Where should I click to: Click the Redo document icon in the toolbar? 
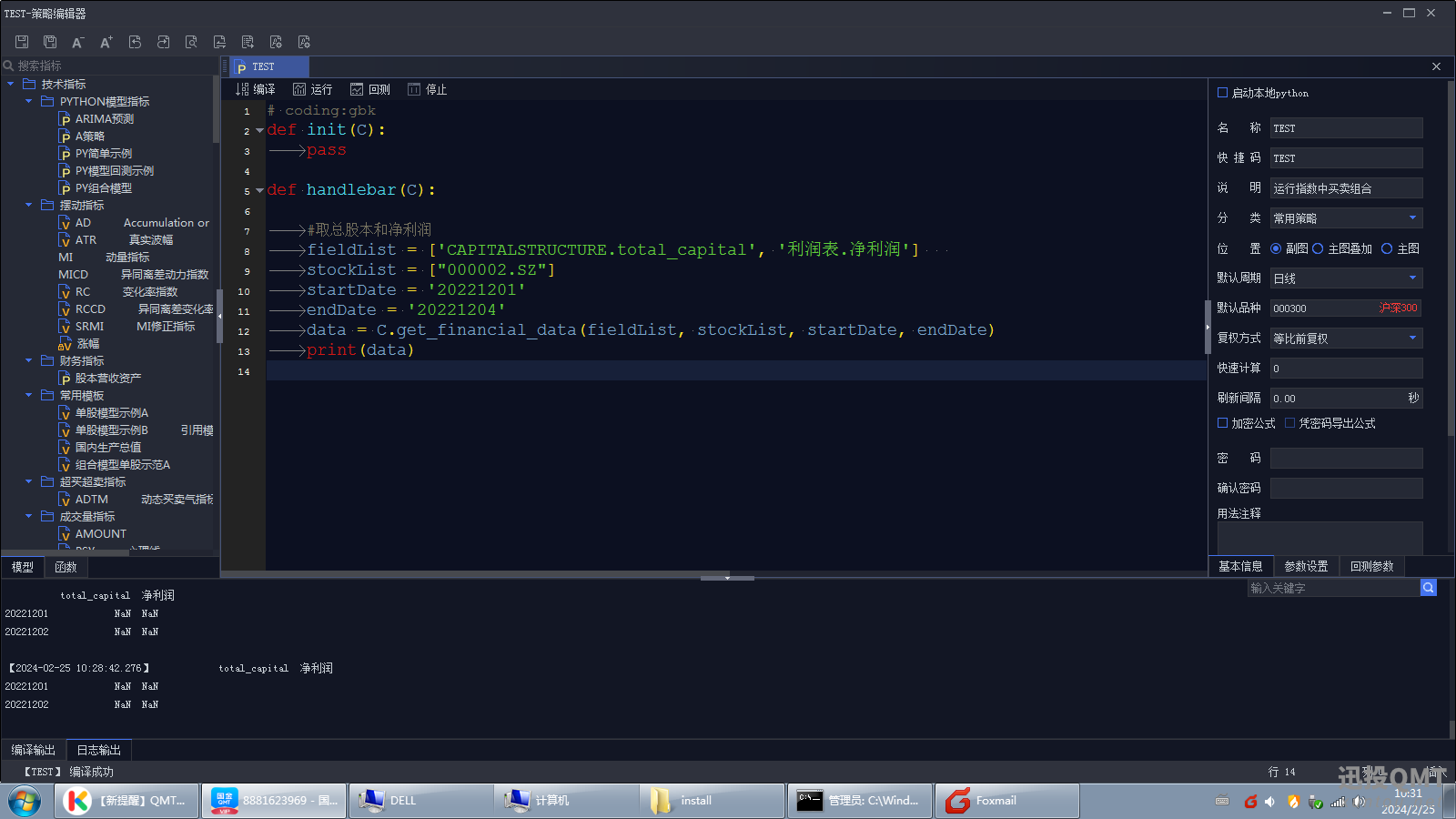pos(163,42)
